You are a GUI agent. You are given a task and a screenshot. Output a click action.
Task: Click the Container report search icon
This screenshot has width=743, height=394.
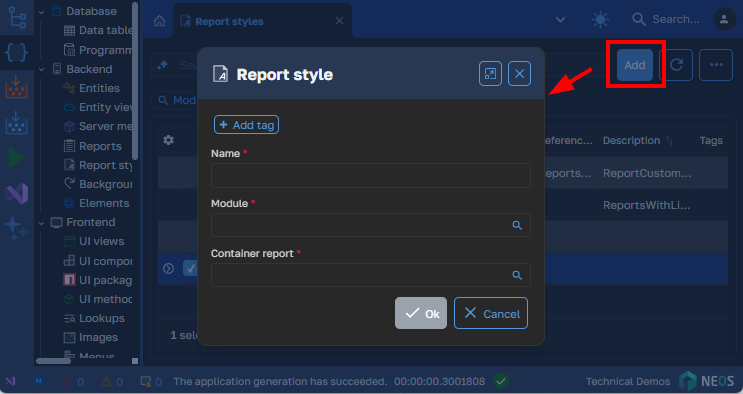coord(517,275)
